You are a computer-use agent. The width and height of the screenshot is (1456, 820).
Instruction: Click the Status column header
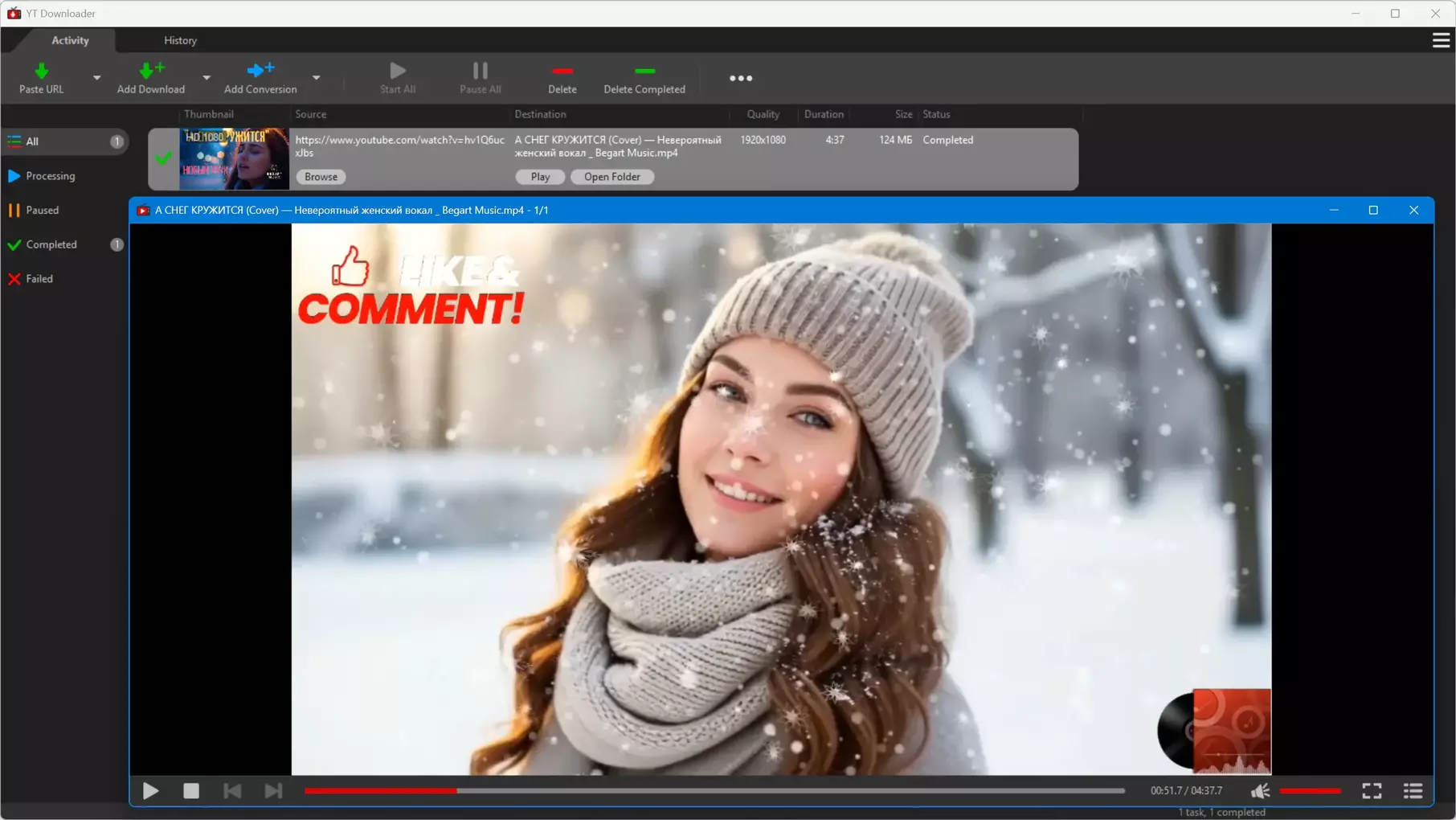[936, 114]
